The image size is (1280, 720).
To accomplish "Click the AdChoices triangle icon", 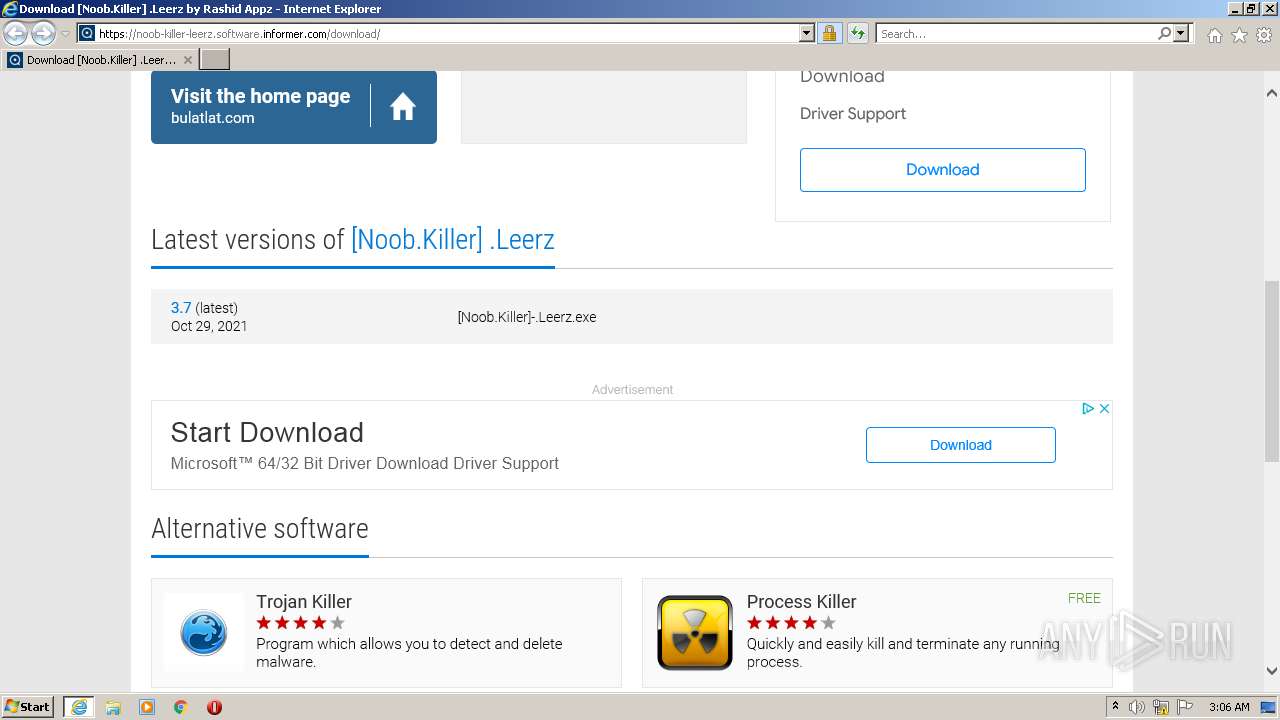I will (1088, 408).
